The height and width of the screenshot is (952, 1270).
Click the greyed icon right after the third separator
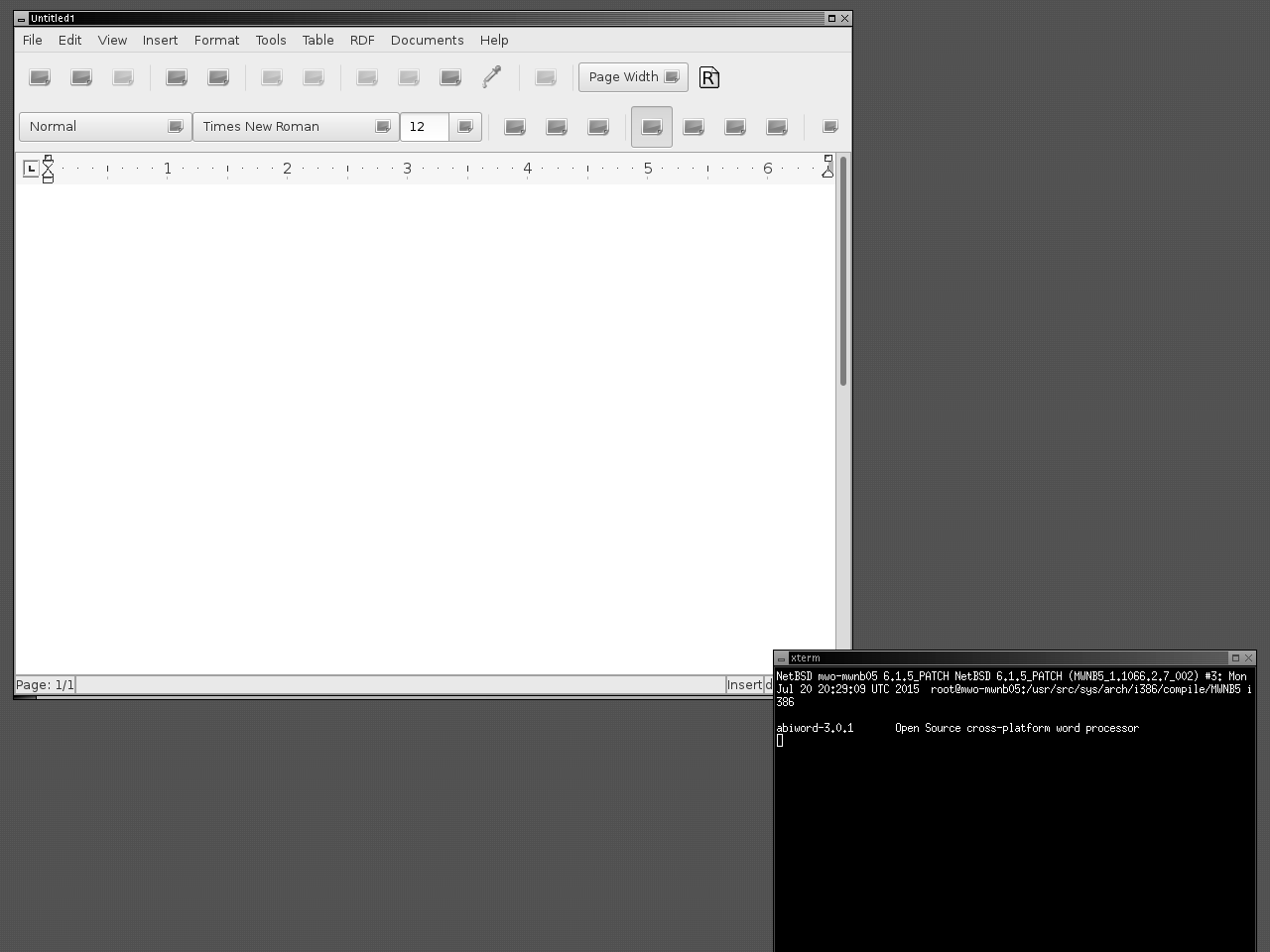coord(367,77)
